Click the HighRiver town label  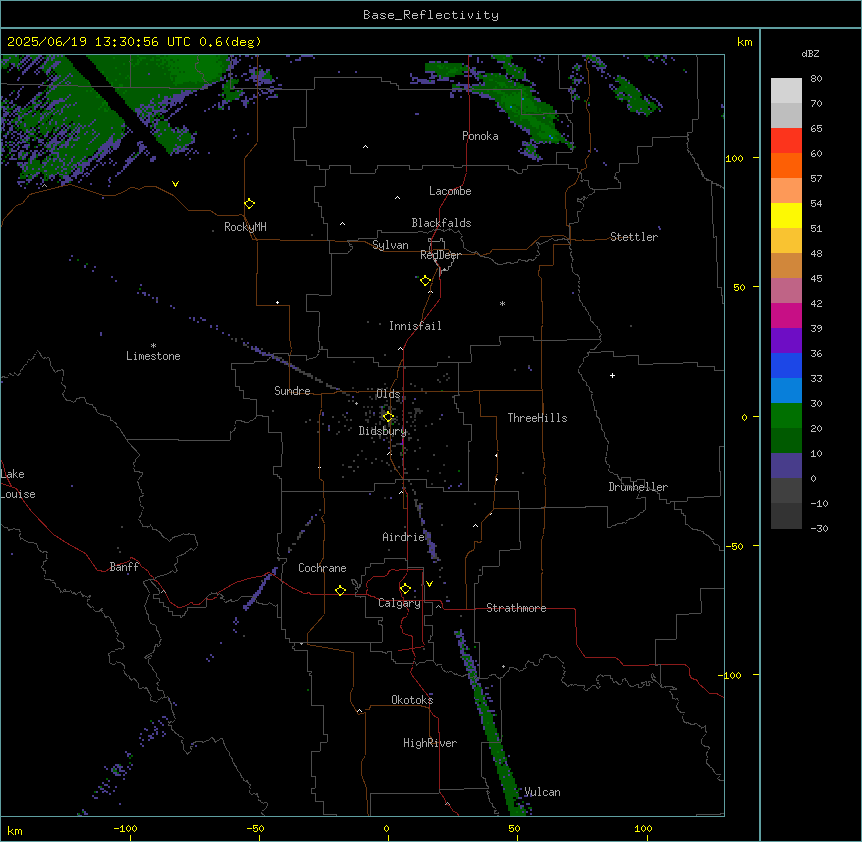pos(430,743)
